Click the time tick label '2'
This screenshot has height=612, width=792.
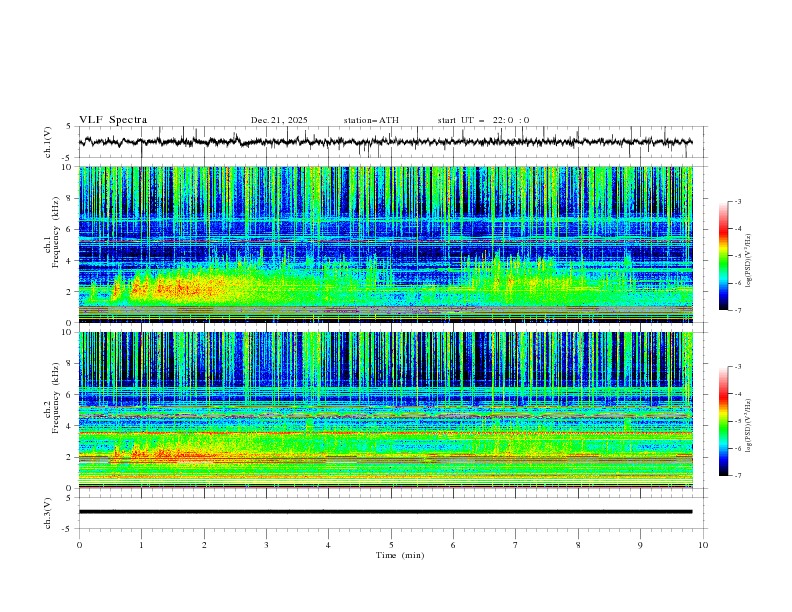pos(204,545)
